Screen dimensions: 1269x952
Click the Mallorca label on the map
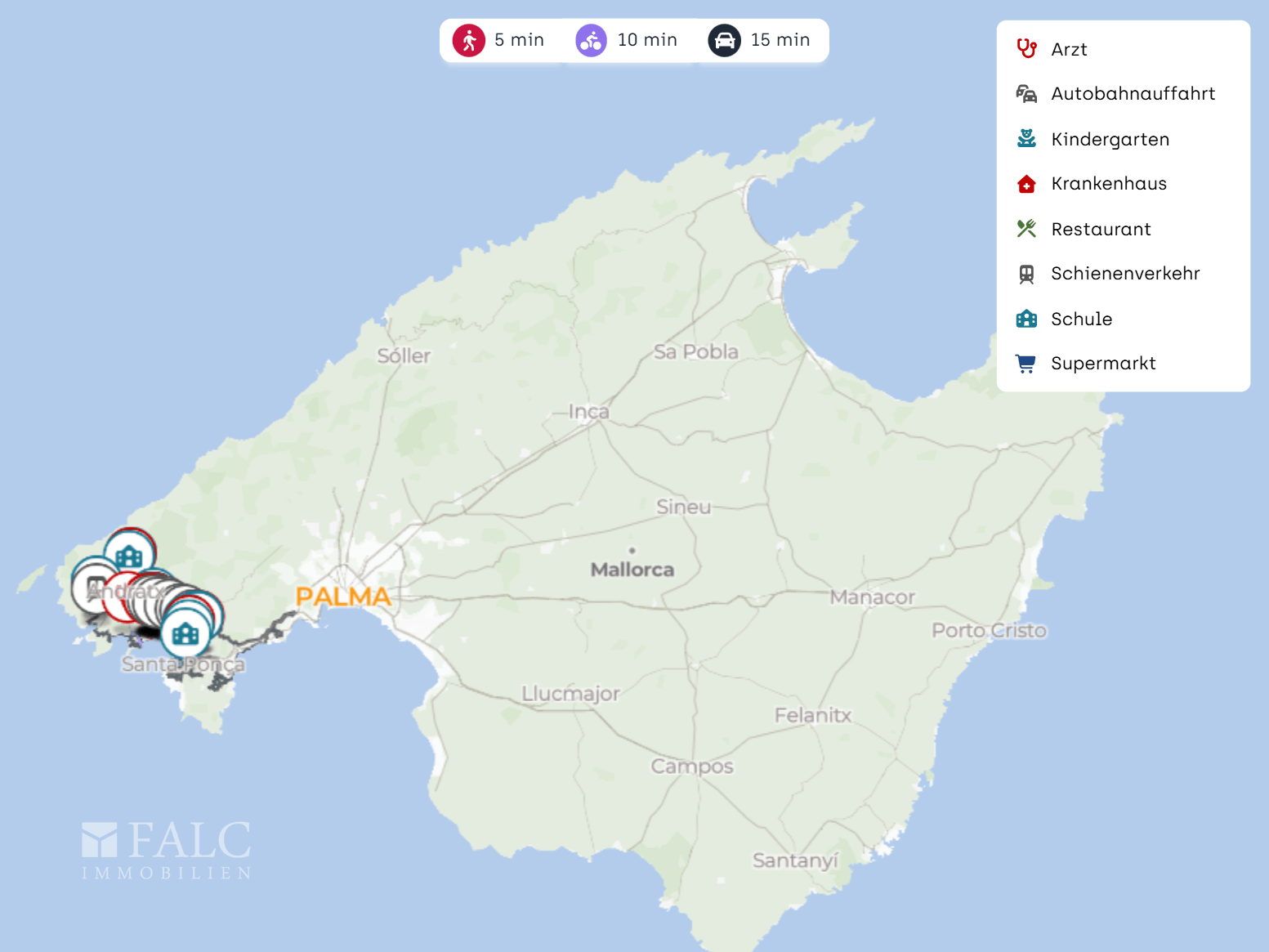pyautogui.click(x=632, y=570)
